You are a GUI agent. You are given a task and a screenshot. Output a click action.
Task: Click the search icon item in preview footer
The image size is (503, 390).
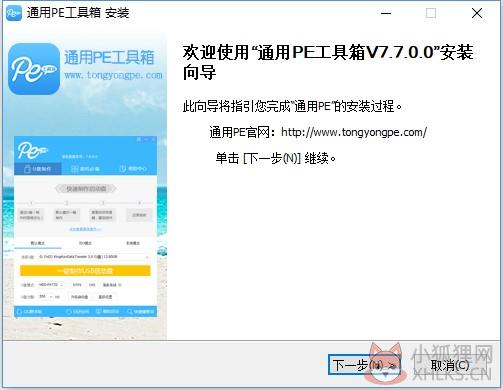coord(141,312)
